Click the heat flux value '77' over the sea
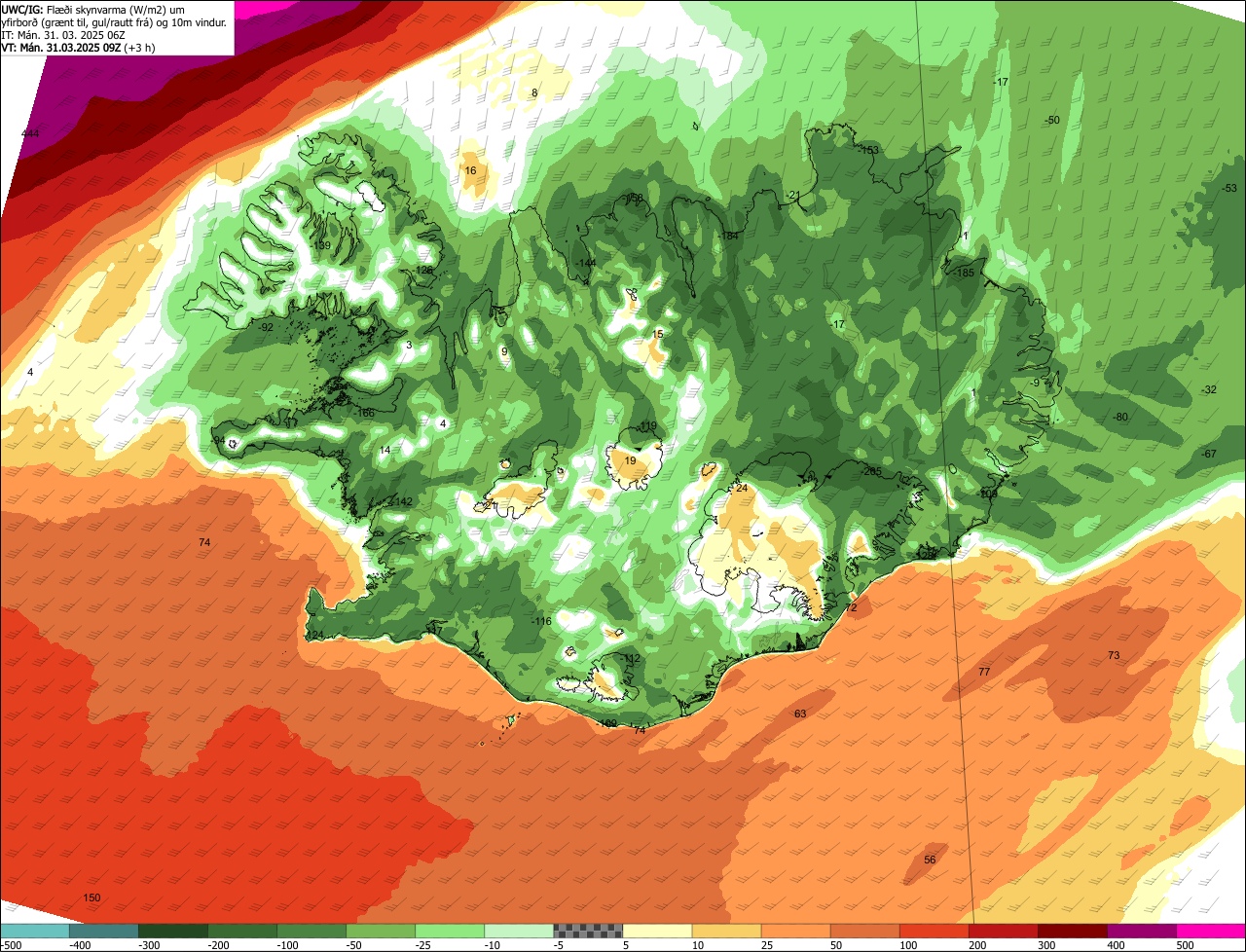Image resolution: width=1246 pixels, height=952 pixels. [983, 672]
